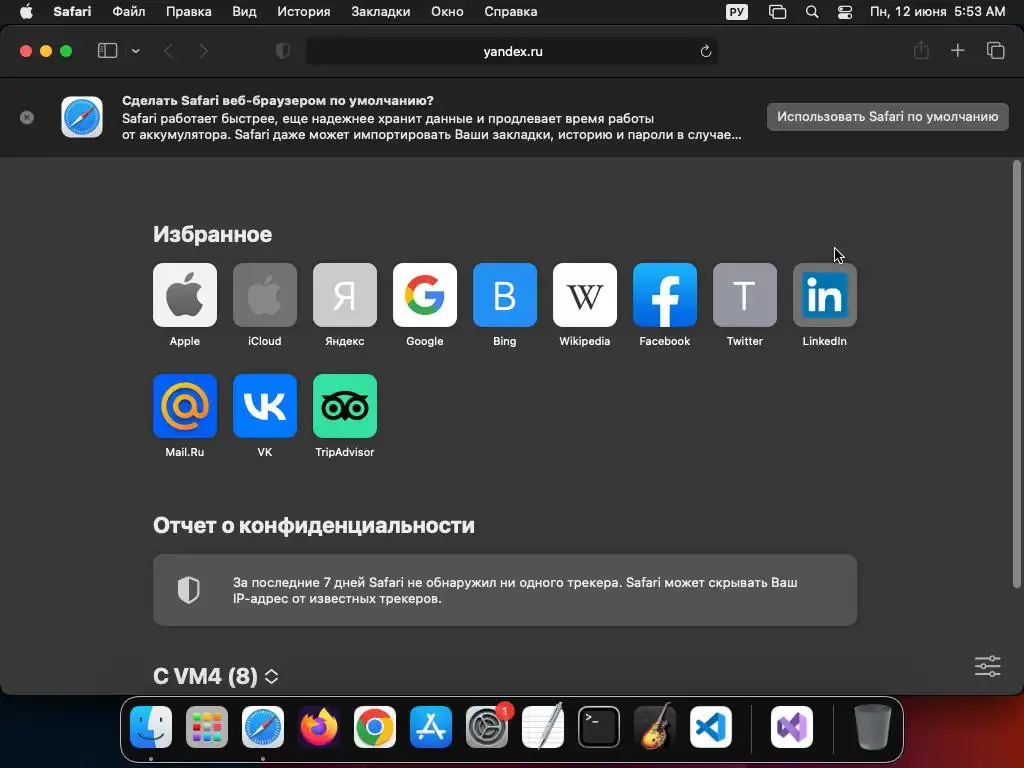Screen dimensions: 1024x768
Task: Open the Facebook favorite tile
Action: [x=665, y=295]
